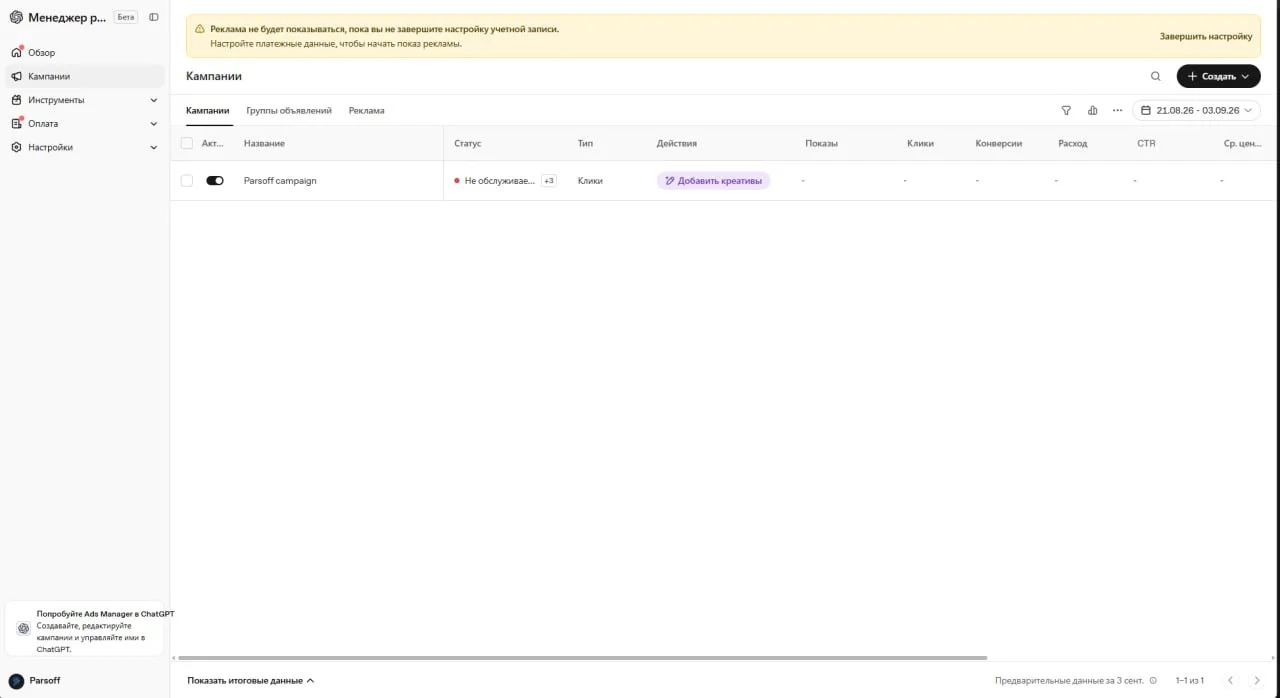Screen dimensions: 1280x698
Task: Click the Parsoff account avatar
Action: (16, 680)
